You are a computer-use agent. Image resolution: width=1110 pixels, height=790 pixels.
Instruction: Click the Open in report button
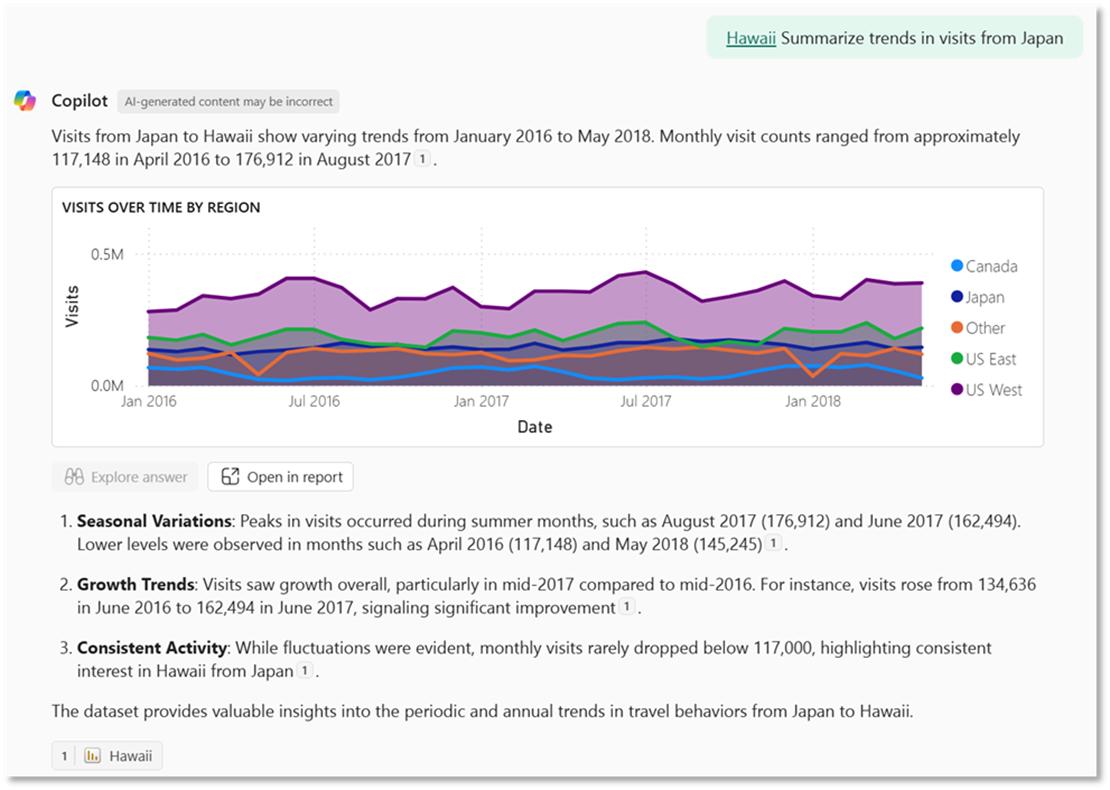[x=280, y=477]
